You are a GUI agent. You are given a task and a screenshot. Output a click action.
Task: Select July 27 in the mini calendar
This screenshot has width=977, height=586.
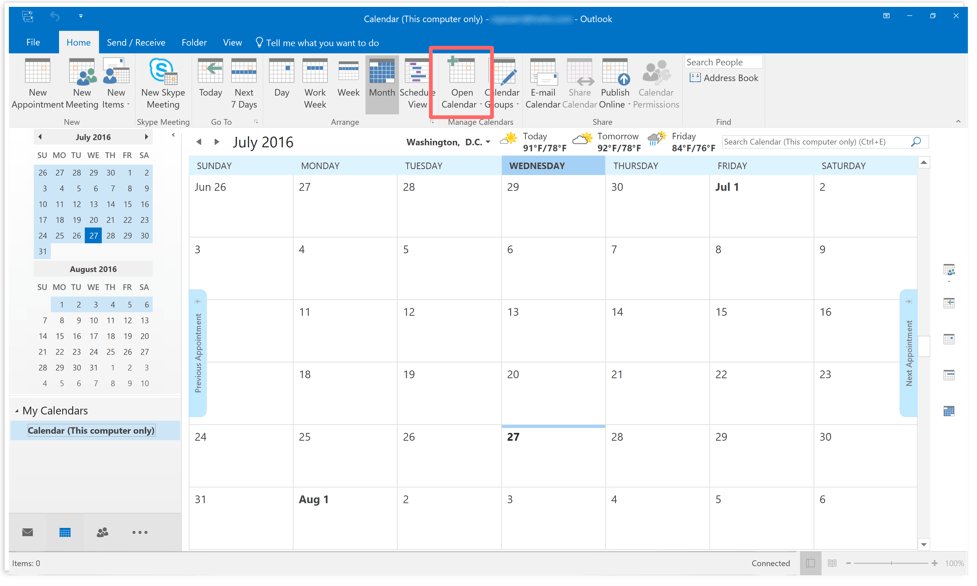(x=93, y=236)
